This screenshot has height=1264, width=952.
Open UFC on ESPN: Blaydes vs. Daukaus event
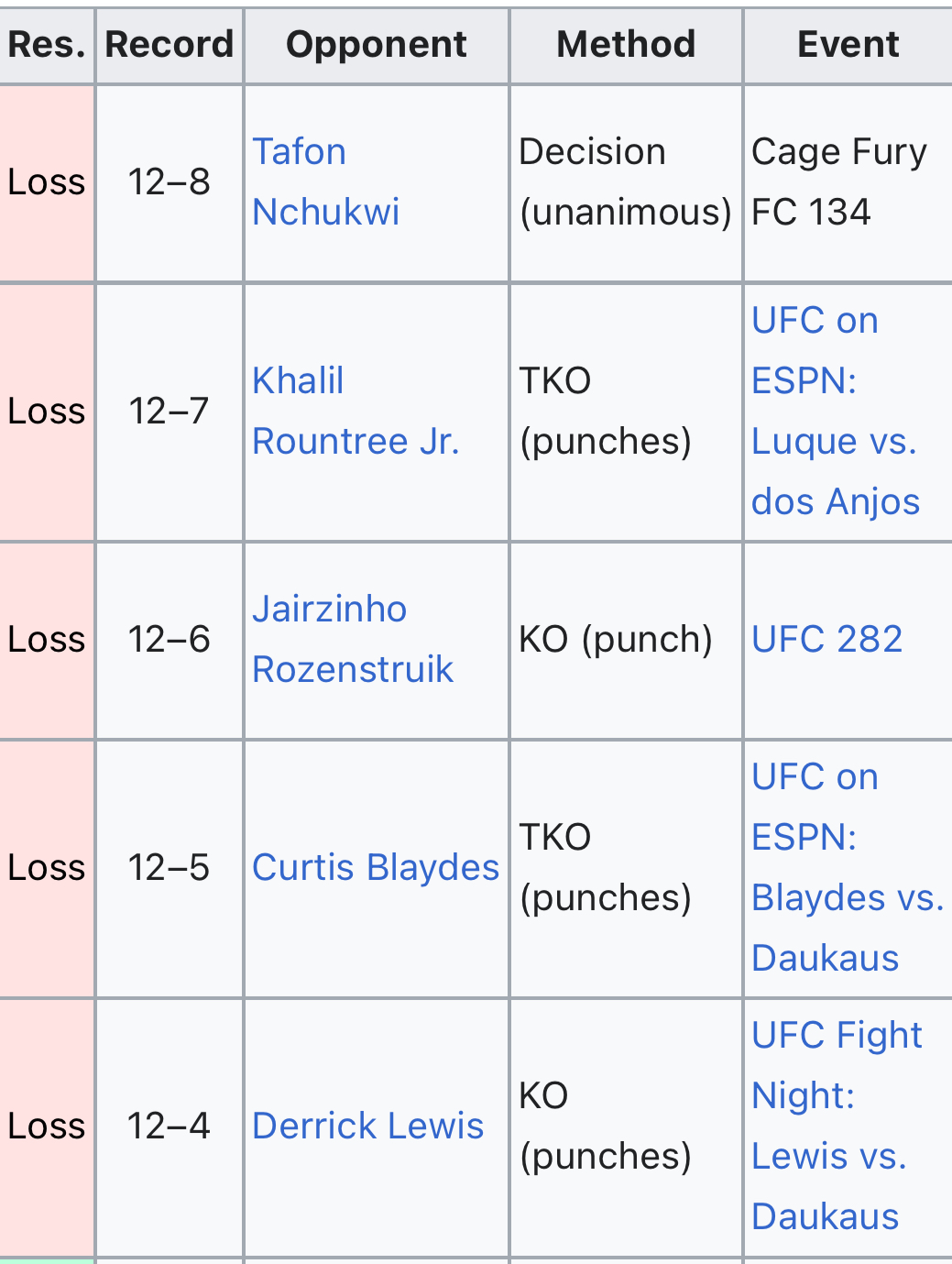pos(848,867)
